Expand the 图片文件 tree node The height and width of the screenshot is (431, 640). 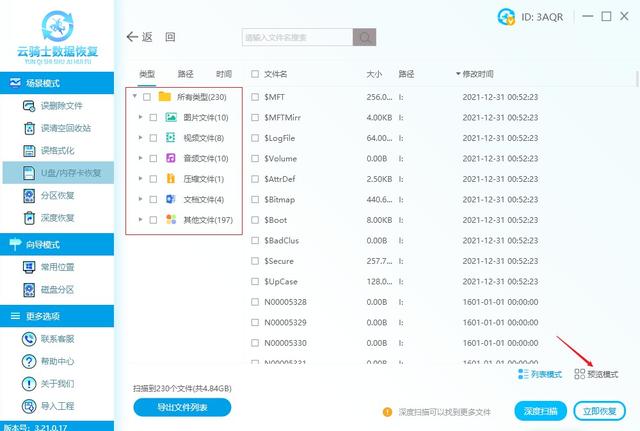click(140, 117)
